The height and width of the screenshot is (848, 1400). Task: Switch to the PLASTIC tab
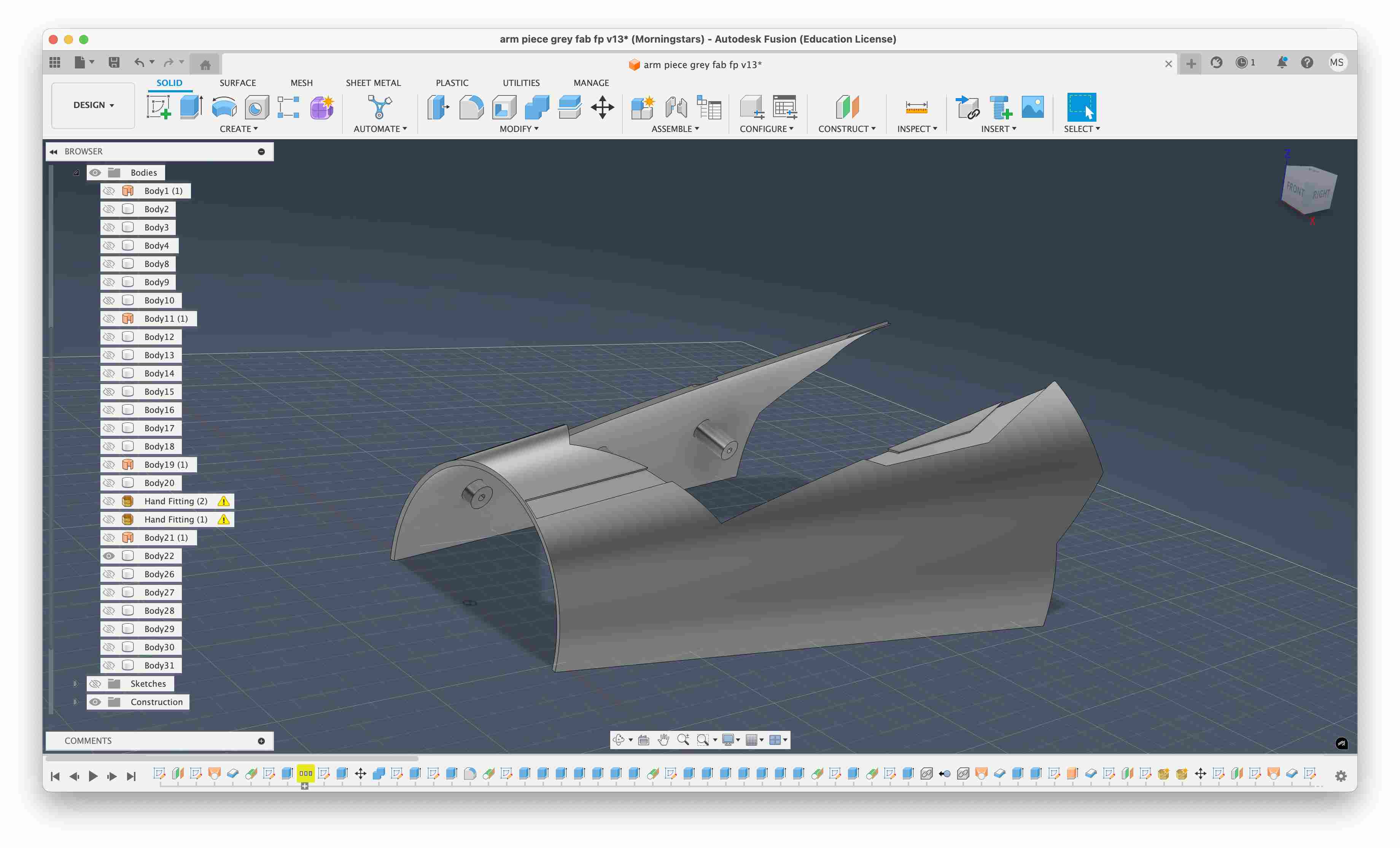[x=452, y=83]
